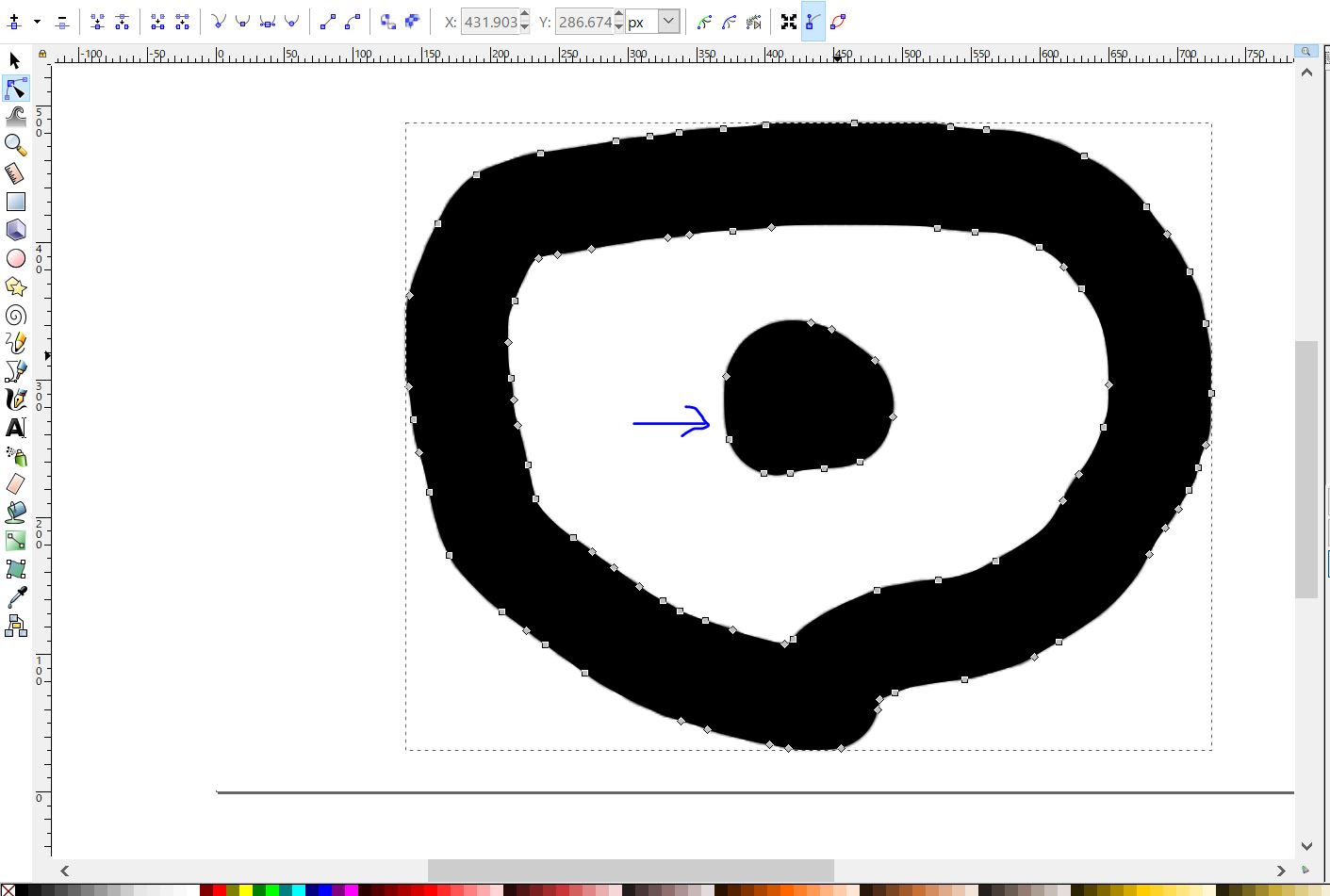
Task: Select the Gradient tool
Action: 15,541
